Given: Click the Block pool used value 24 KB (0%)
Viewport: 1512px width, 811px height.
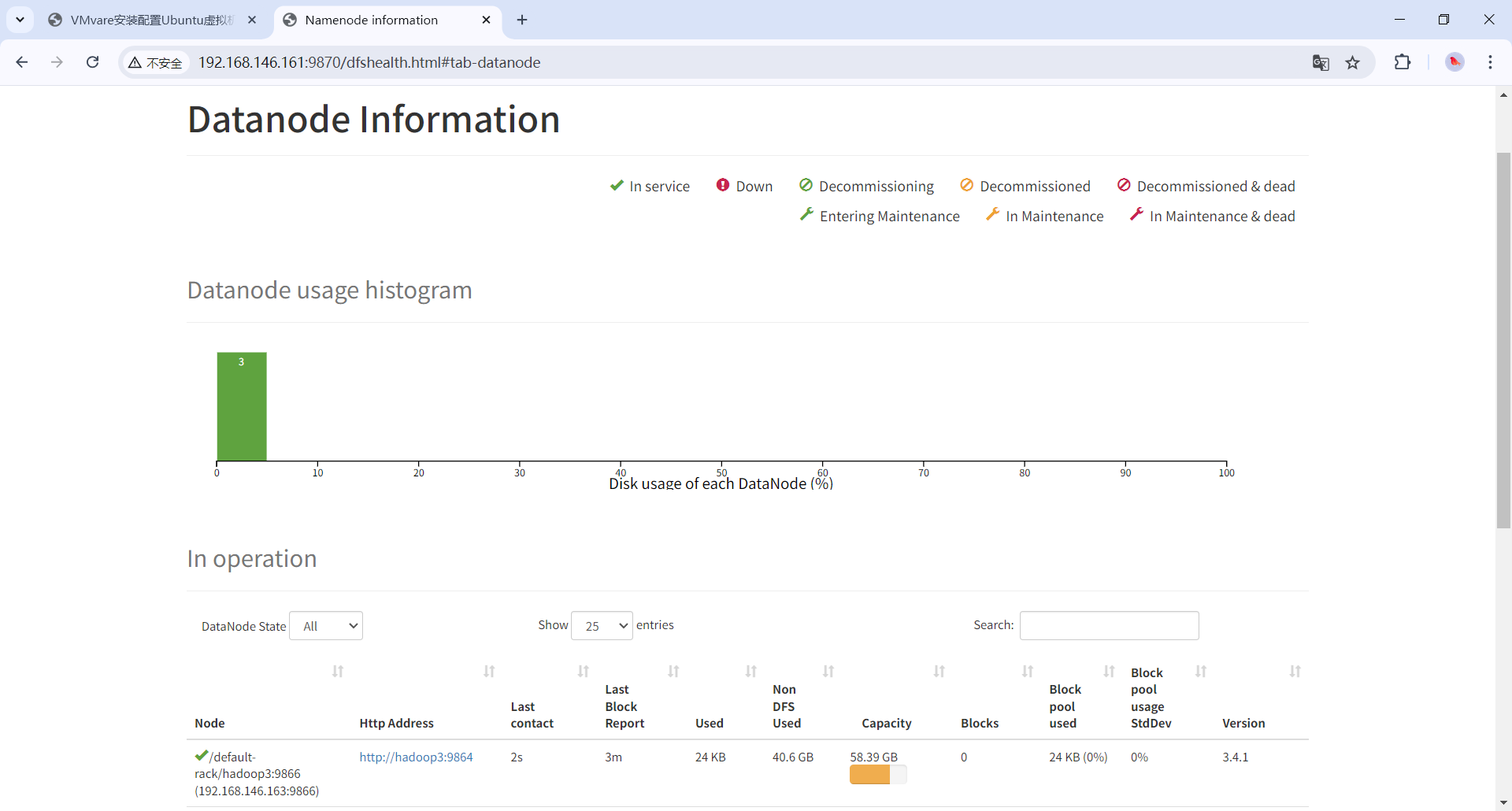Looking at the screenshot, I should [x=1078, y=757].
